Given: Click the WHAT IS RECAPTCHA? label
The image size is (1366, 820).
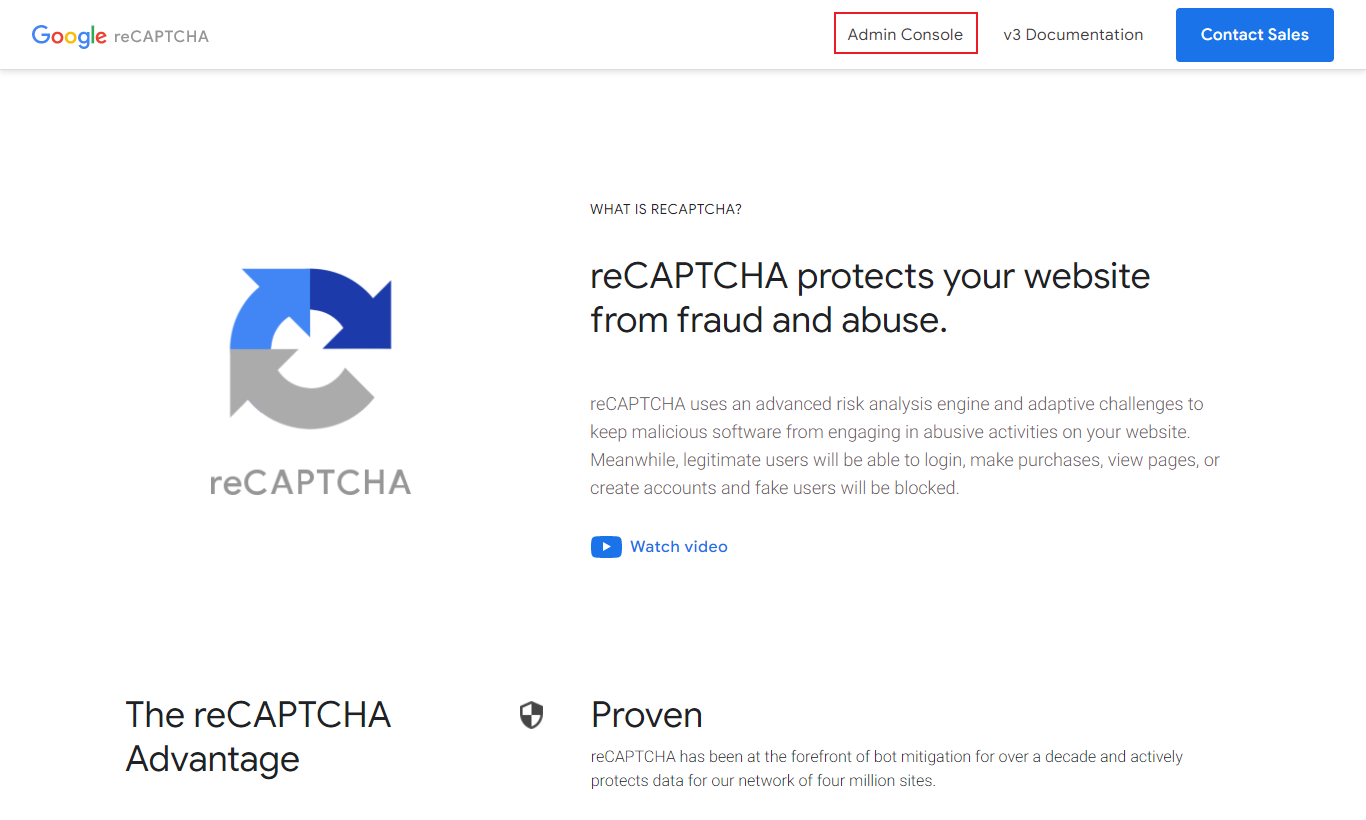Looking at the screenshot, I should (x=666, y=209).
